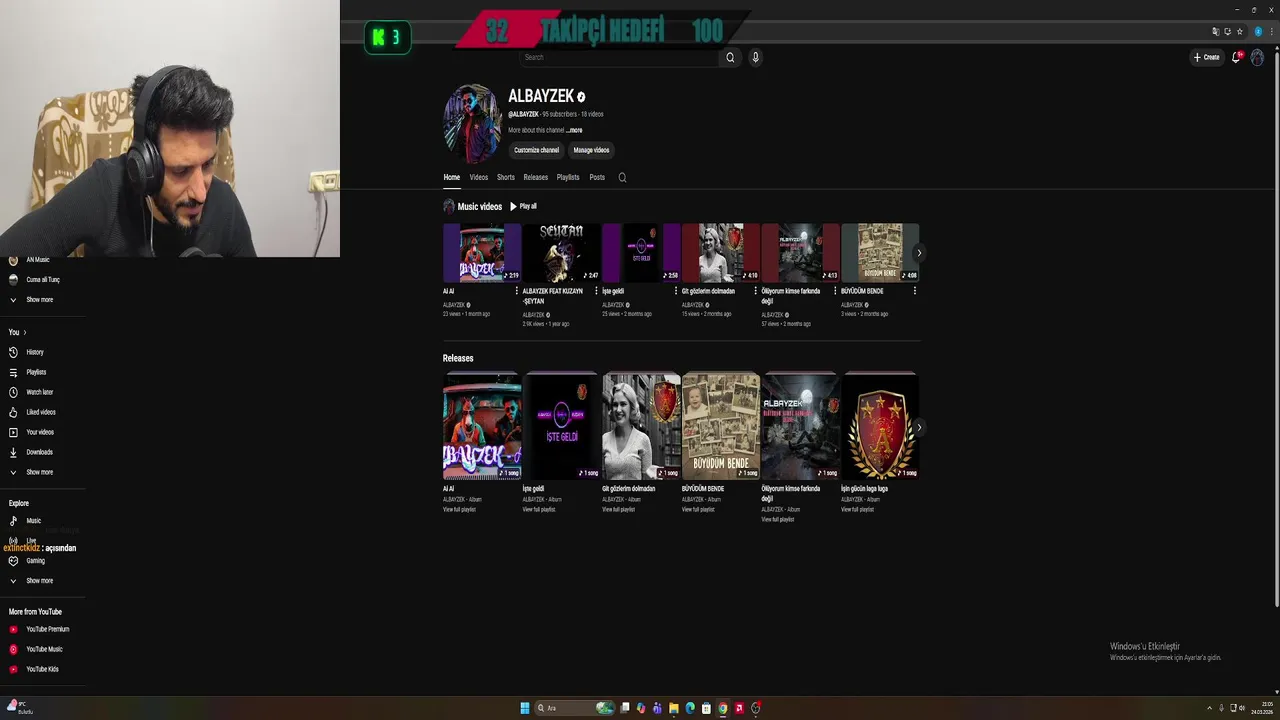Screen dimensions: 1280x720
Task: Open the Edge browser from taskbar
Action: click(690, 708)
